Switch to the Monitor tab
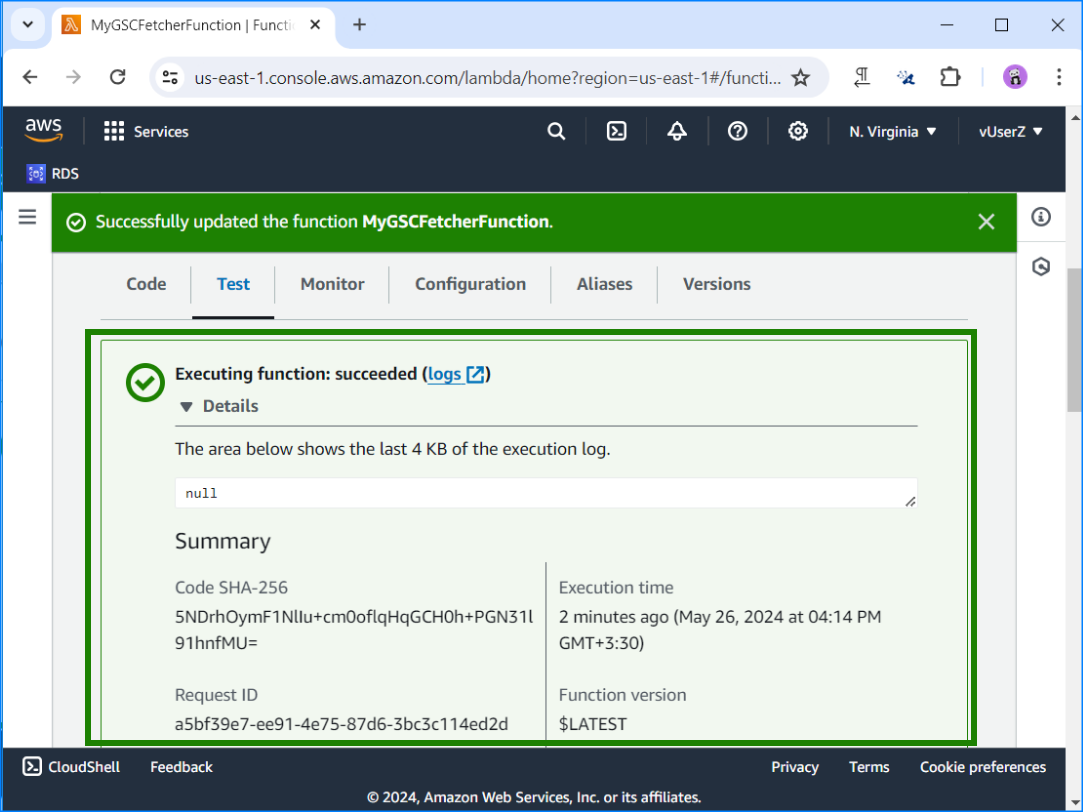The width and height of the screenshot is (1083, 812). (x=331, y=284)
